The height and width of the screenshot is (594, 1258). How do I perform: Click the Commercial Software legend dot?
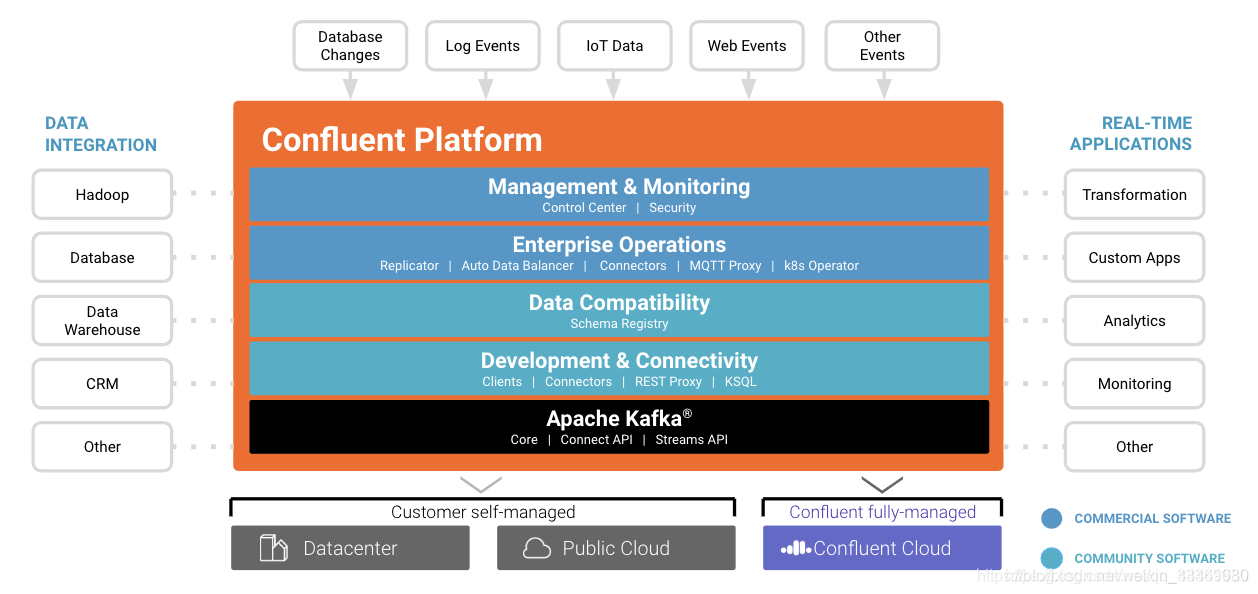1051,518
